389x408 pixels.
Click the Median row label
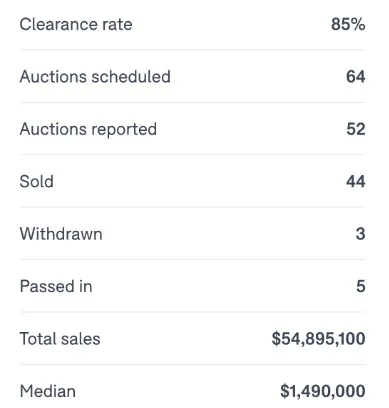point(48,391)
